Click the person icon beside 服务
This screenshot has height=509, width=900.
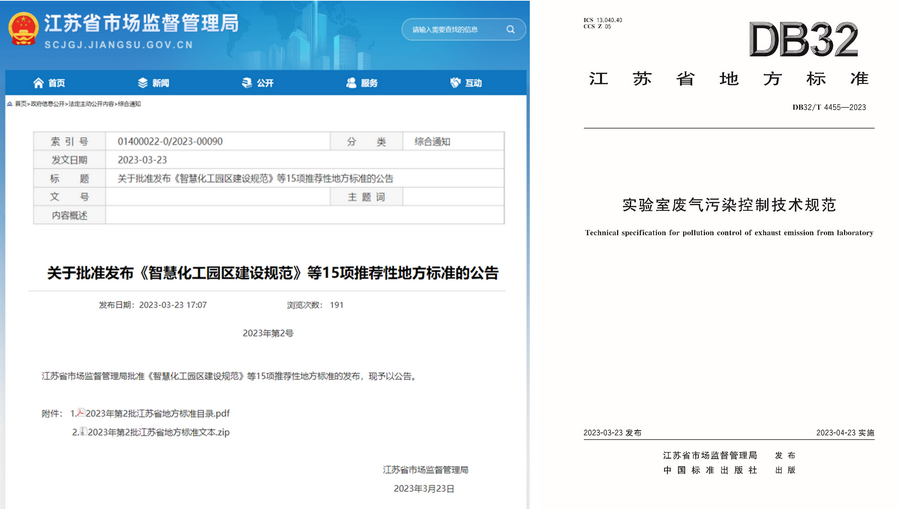[351, 83]
